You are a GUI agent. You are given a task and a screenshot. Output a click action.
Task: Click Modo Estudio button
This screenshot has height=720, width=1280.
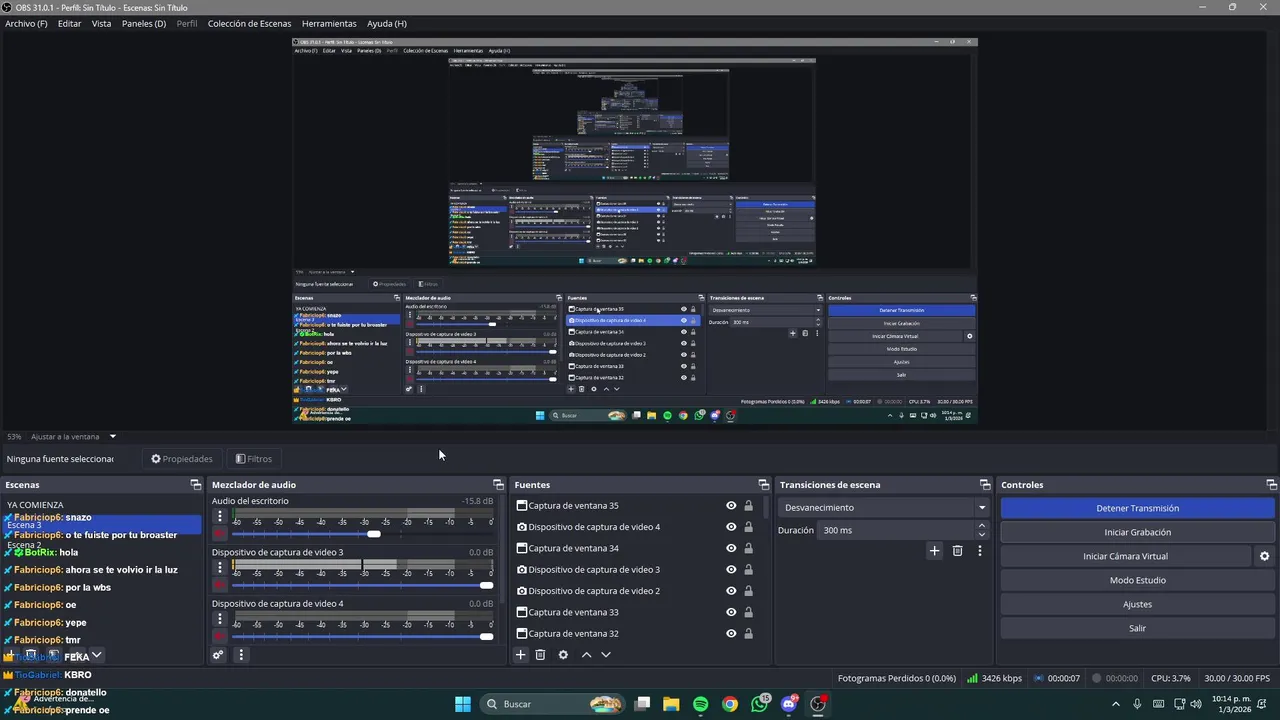click(1137, 580)
